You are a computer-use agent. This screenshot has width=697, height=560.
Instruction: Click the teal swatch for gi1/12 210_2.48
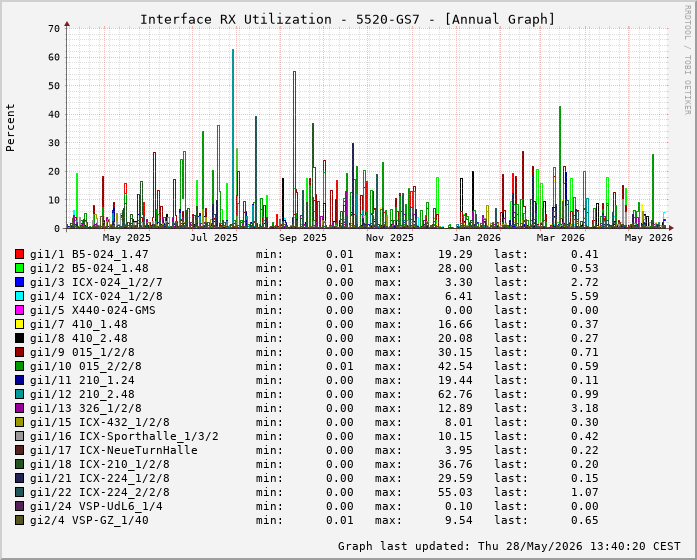click(x=19, y=394)
